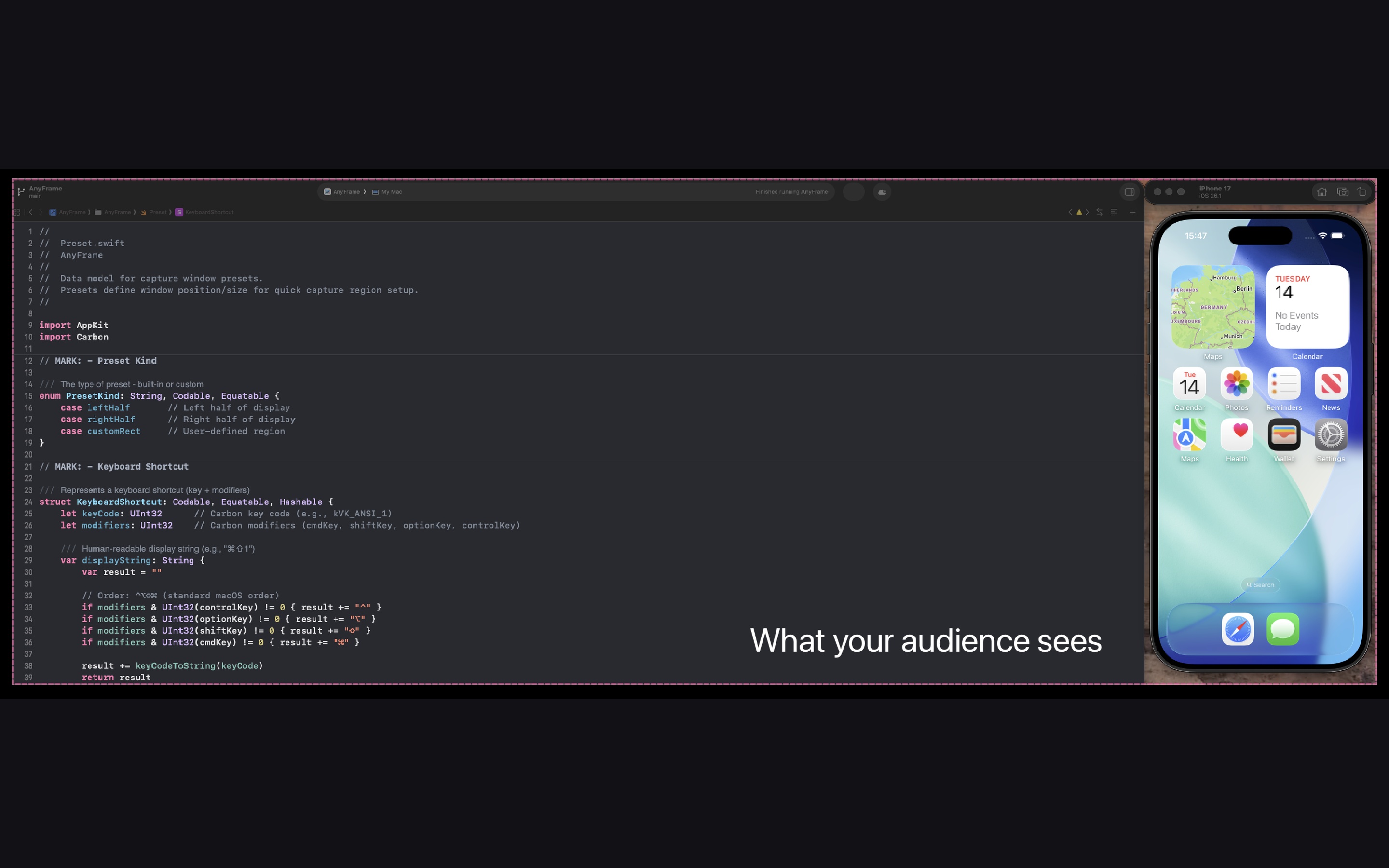Viewport: 1389px width, 868px height.
Task: Open the Photos app on iPhone
Action: click(x=1236, y=383)
